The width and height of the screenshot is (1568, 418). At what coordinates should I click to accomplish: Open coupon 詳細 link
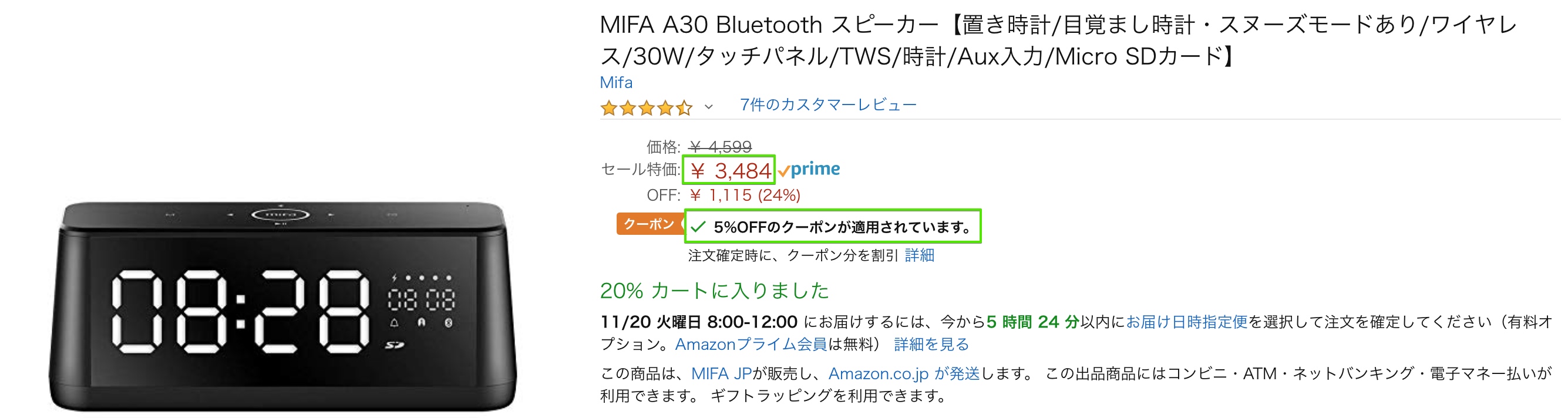919,255
